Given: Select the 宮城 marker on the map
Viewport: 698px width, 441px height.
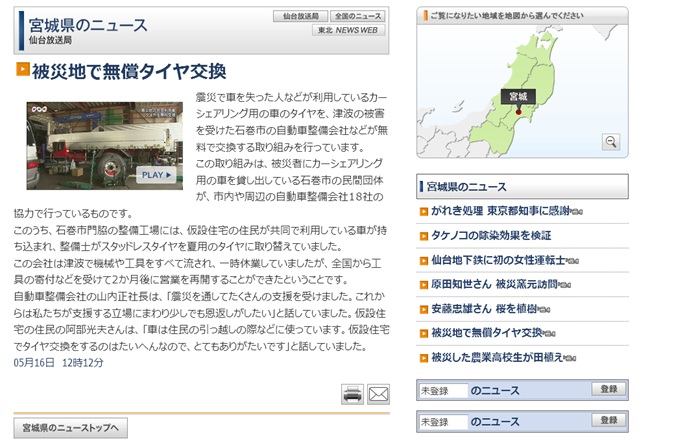Looking at the screenshot, I should 519,112.
